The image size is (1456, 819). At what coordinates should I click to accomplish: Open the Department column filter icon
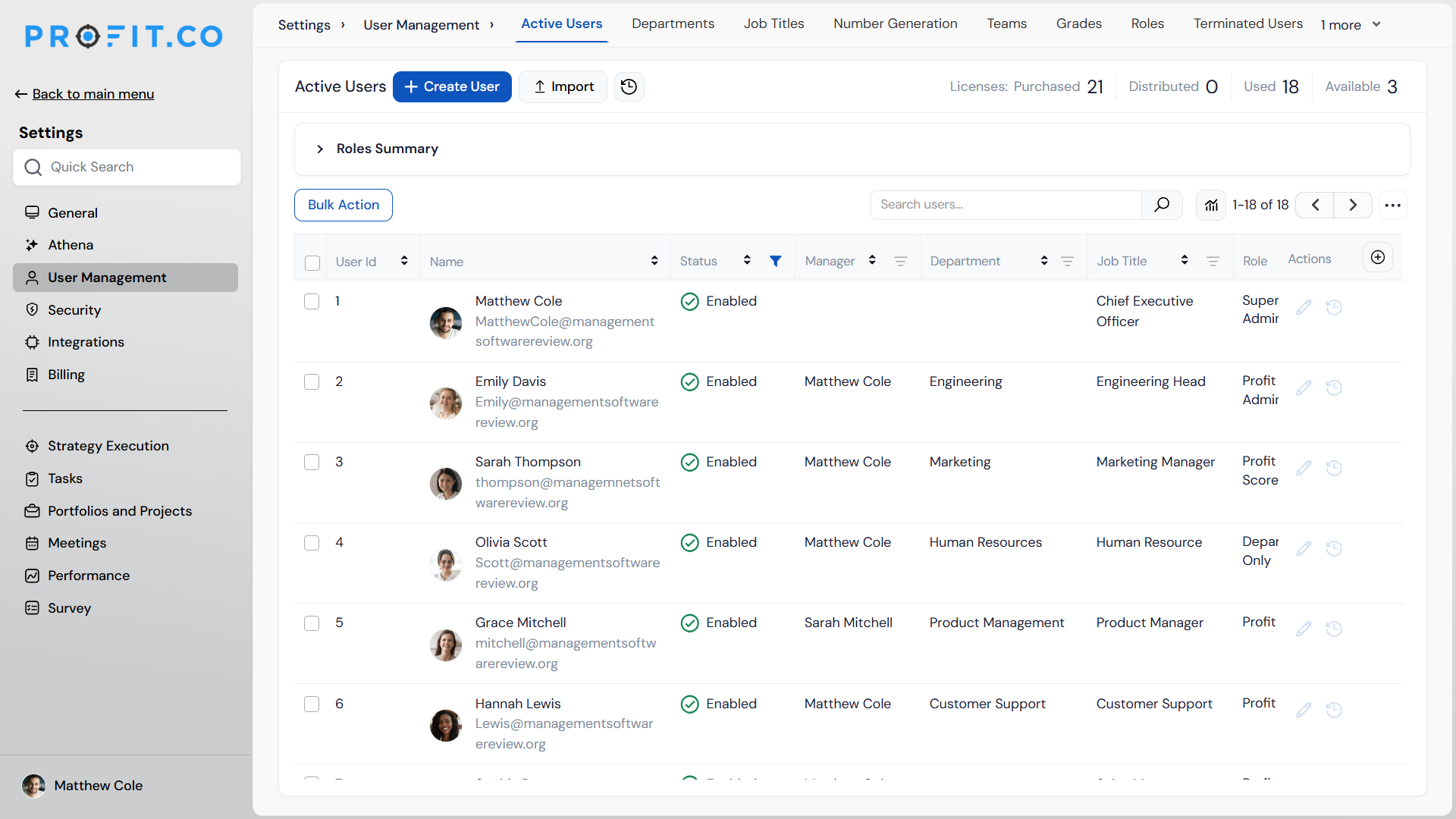click(x=1067, y=261)
